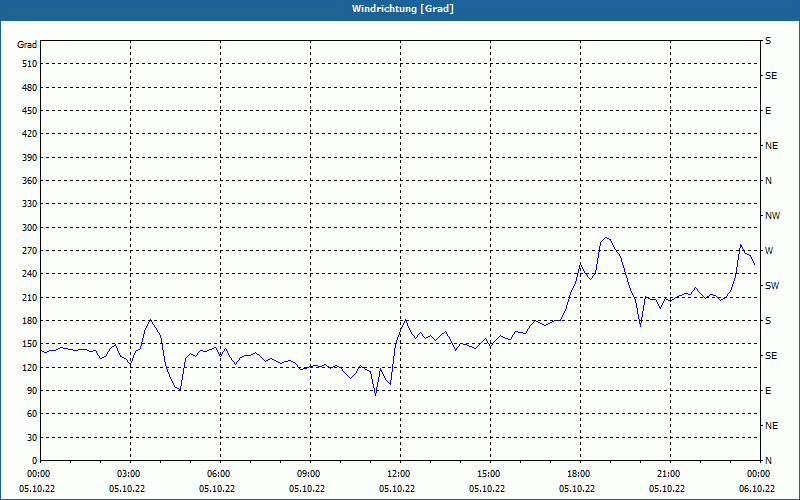Viewport: 800px width, 500px height.
Task: Select the 03:00 time axis label
Action: pyautogui.click(x=131, y=474)
